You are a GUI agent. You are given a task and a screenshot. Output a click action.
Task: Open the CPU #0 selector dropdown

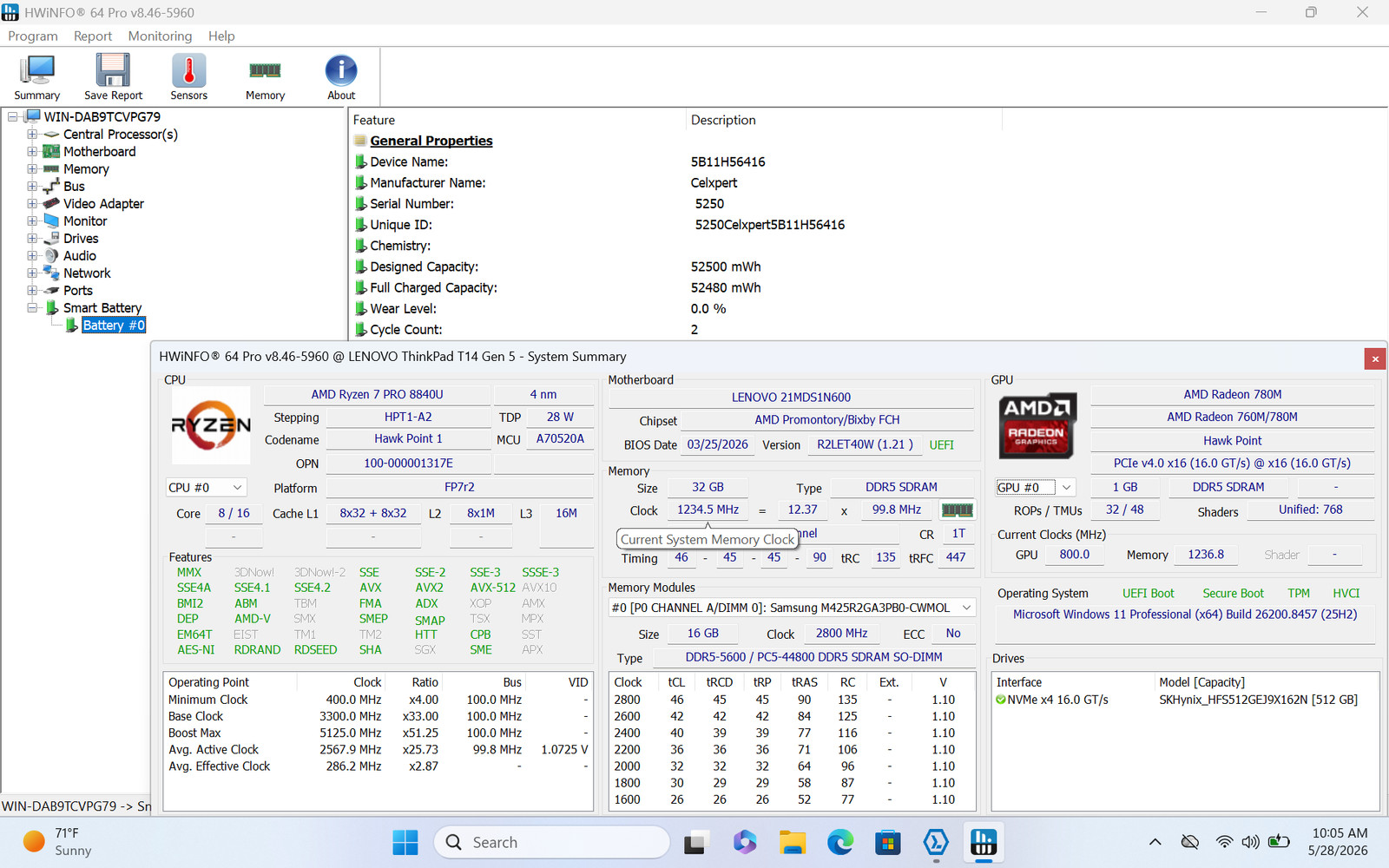[207, 488]
